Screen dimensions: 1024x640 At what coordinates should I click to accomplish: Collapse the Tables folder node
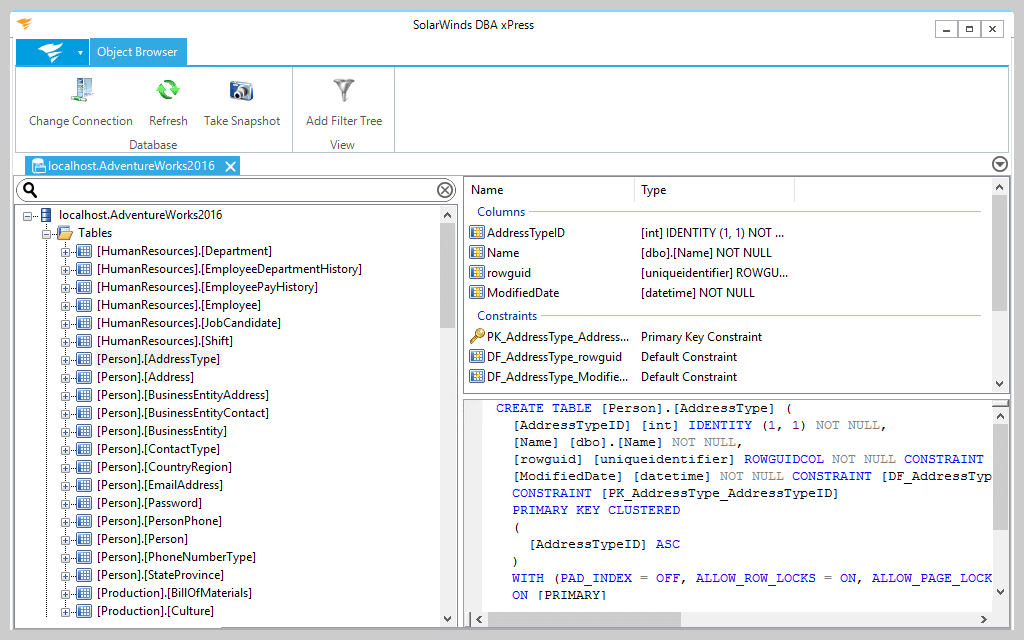(x=46, y=232)
